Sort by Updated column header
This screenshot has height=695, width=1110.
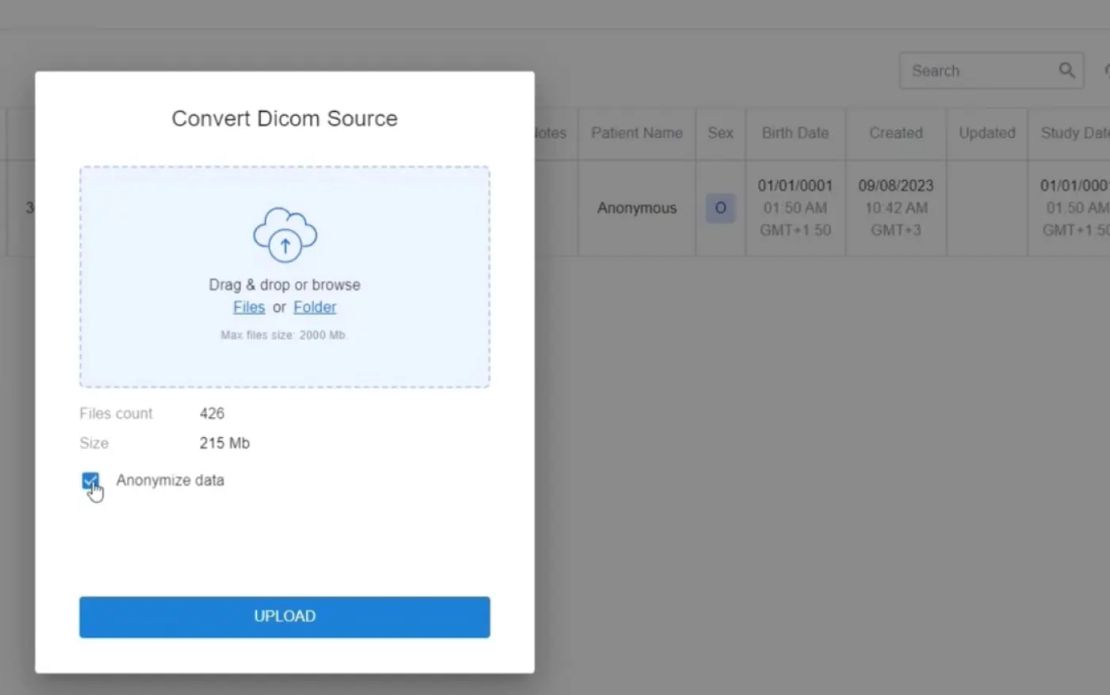point(987,133)
